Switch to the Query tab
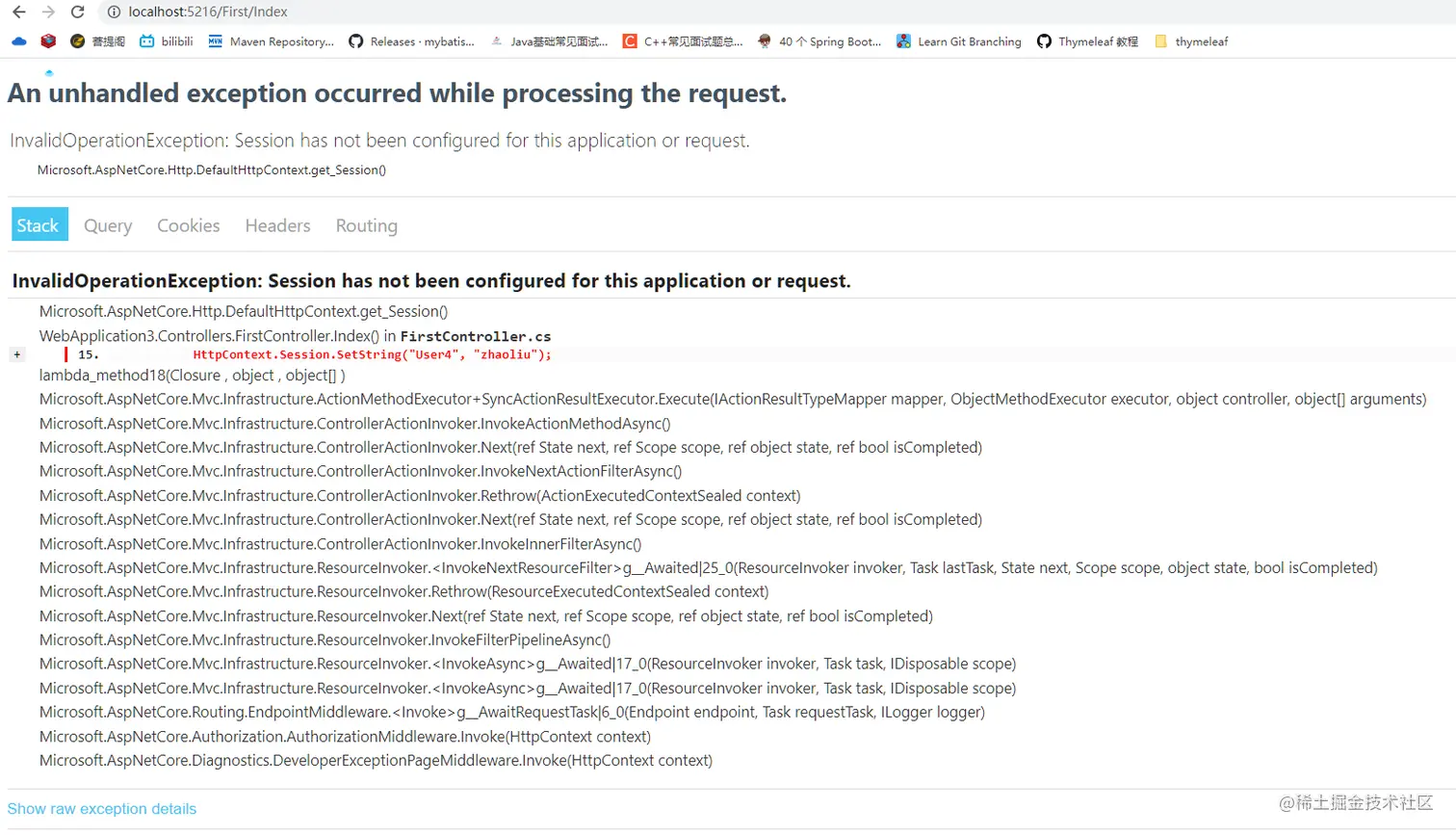Viewport: 1456px width, 835px height. pos(108,225)
